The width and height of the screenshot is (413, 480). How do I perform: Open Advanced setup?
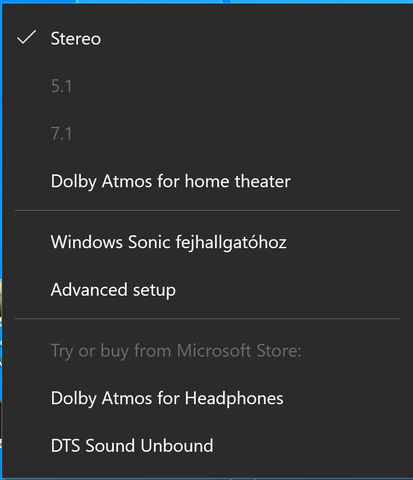tap(207, 290)
